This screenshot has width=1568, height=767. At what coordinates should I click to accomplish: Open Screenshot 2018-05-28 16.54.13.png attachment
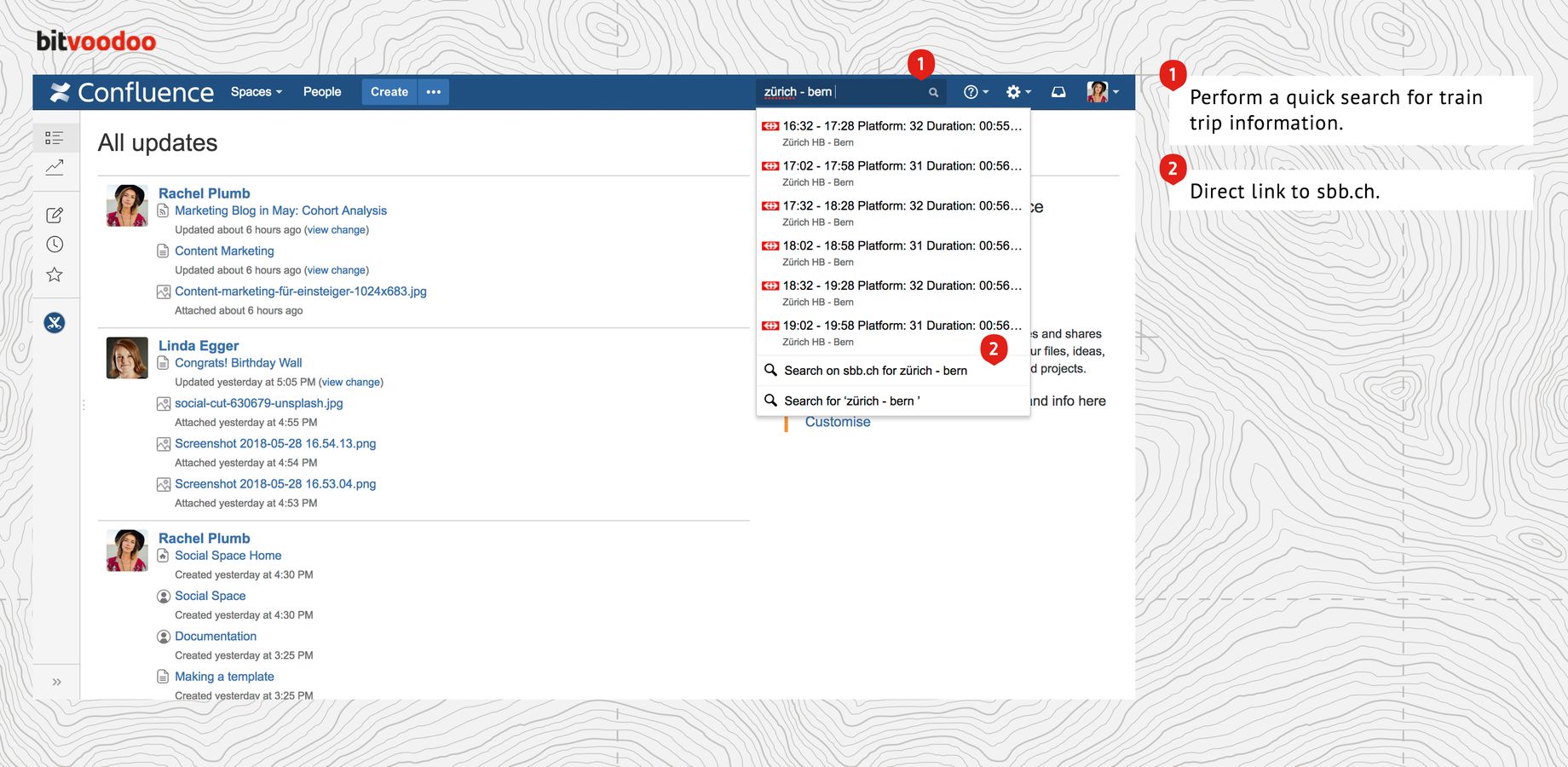pos(275,444)
